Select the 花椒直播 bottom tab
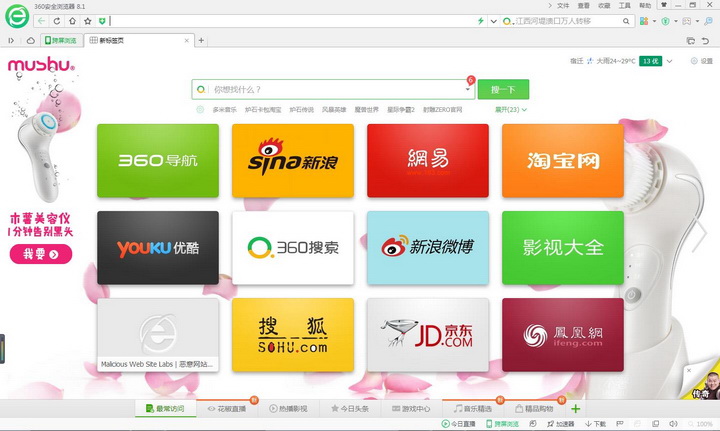Viewport: 720px width, 431px height. tap(227, 409)
